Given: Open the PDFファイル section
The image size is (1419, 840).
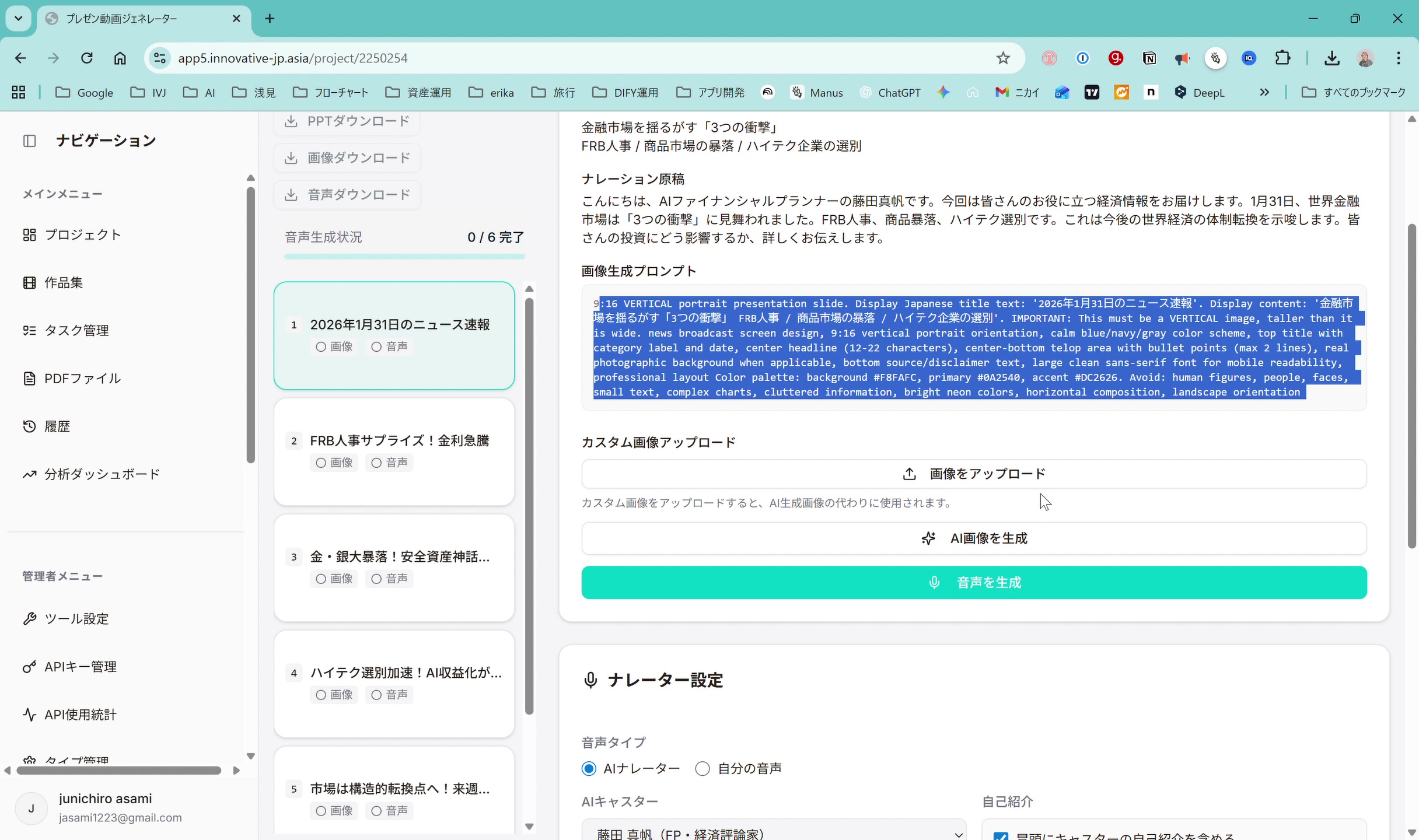Looking at the screenshot, I should (82, 378).
